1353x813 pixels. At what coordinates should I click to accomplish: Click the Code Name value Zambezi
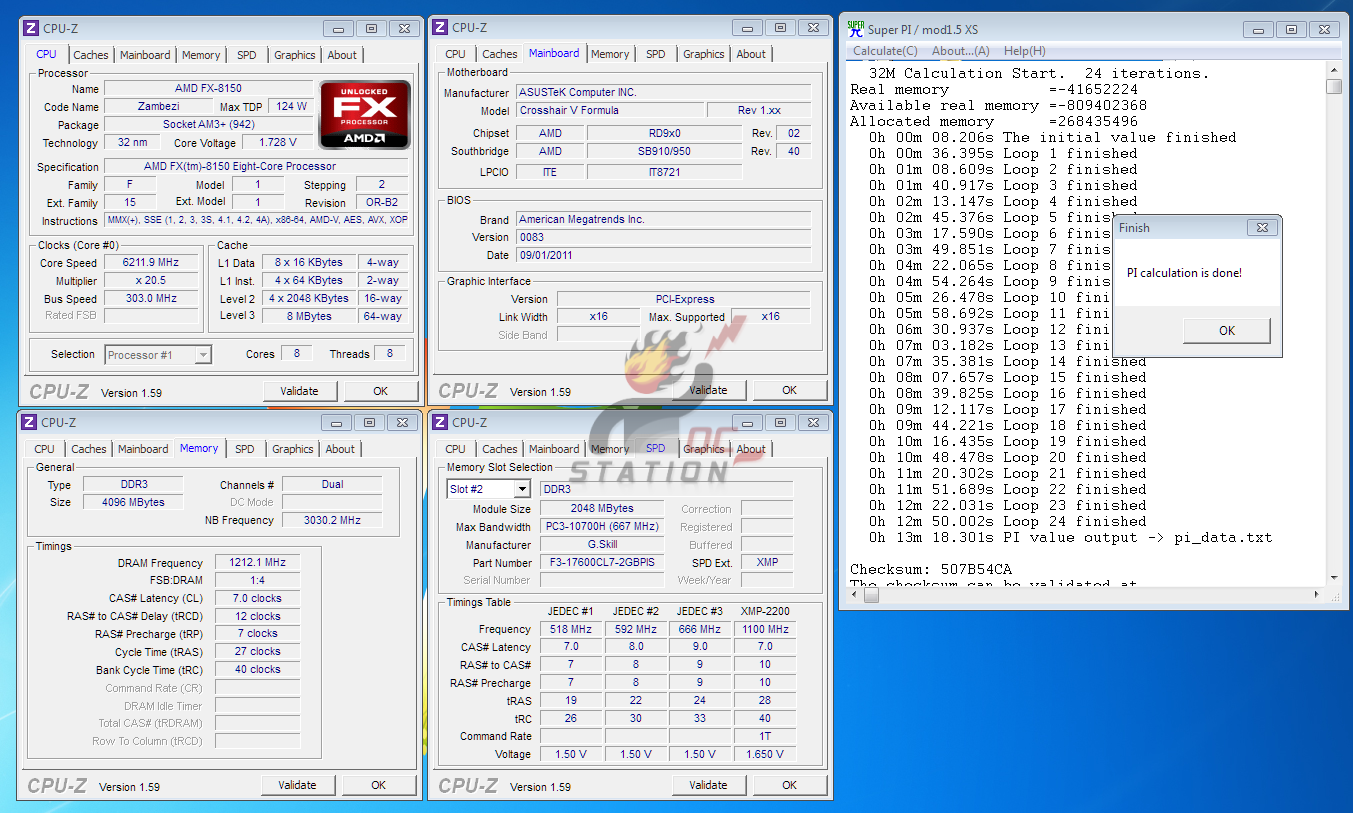coord(159,106)
